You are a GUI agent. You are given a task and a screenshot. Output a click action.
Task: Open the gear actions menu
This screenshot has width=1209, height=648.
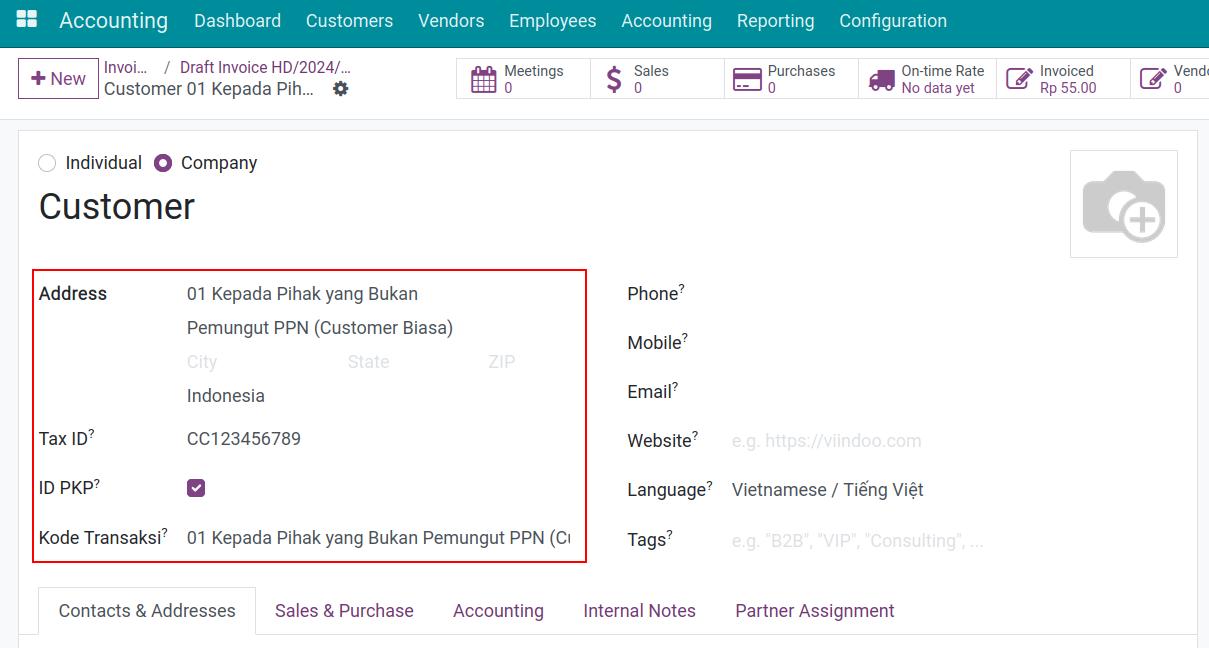coord(341,89)
